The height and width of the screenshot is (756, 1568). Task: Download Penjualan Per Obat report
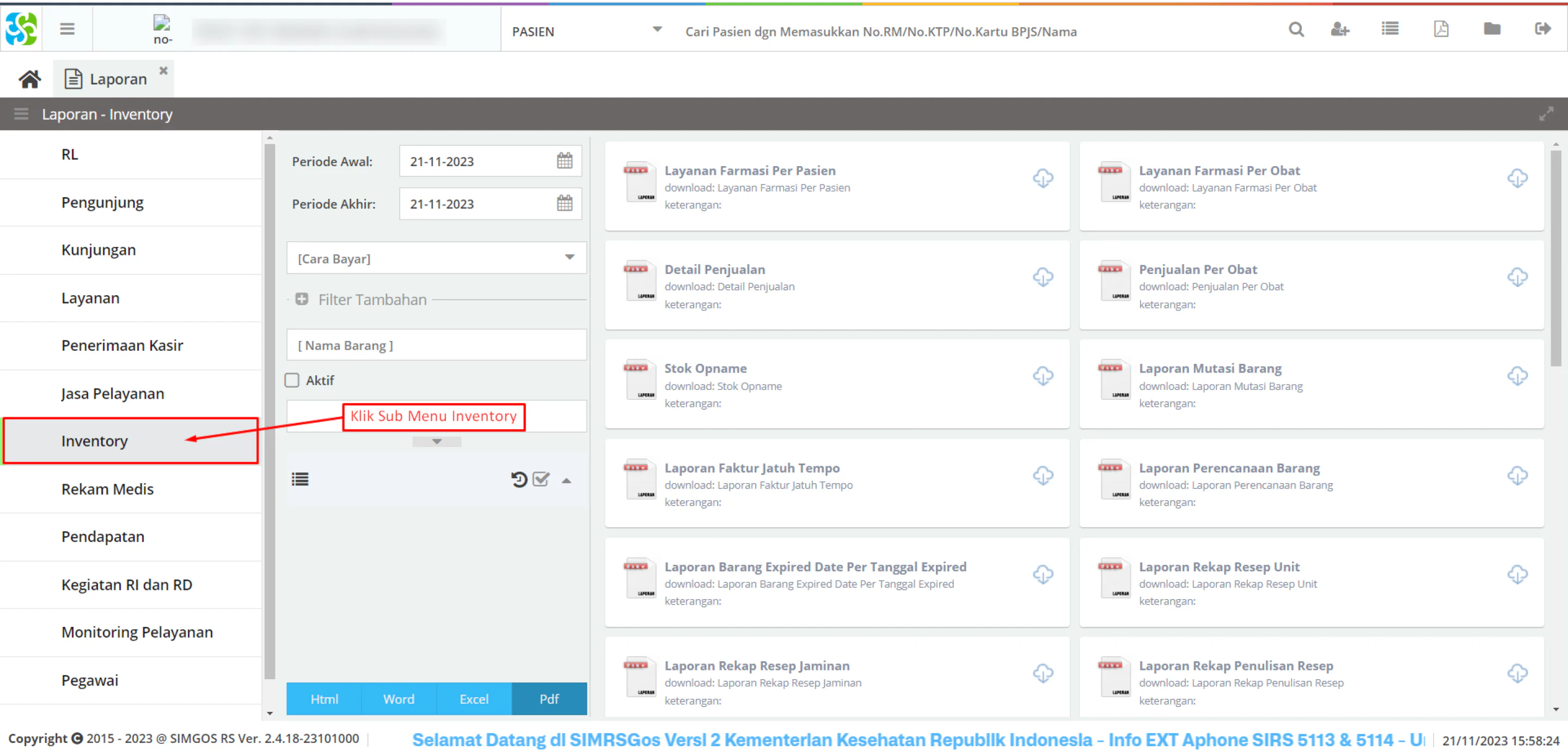tap(1517, 277)
